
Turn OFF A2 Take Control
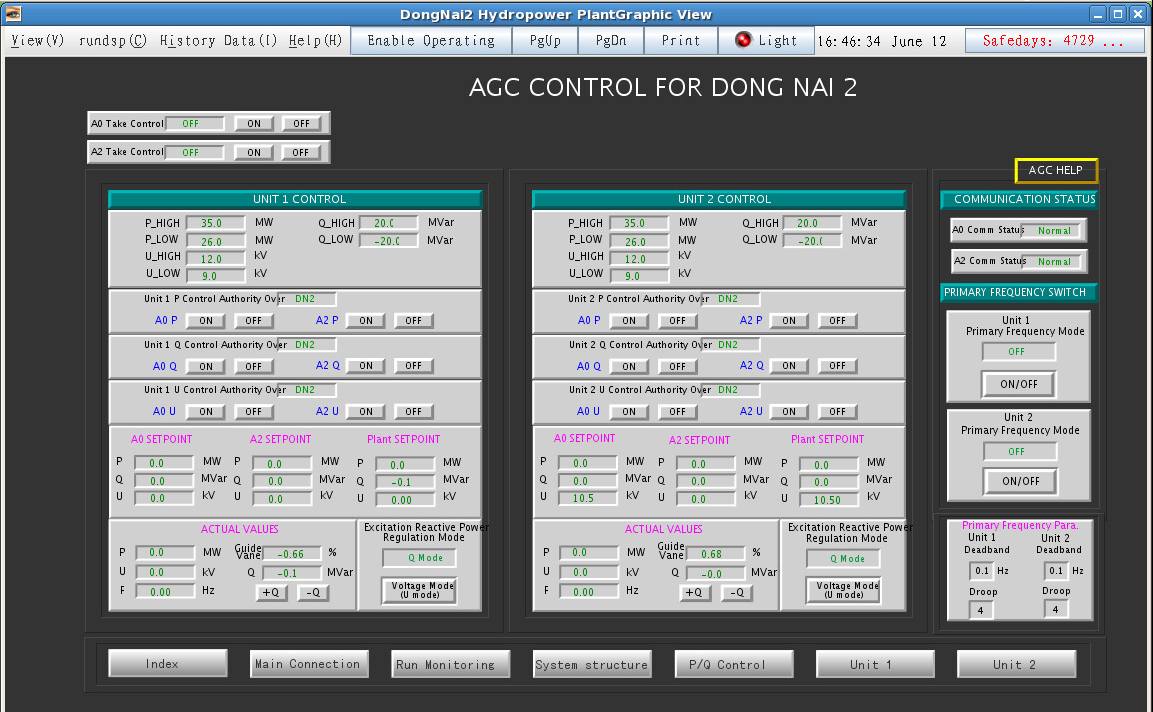click(x=301, y=153)
